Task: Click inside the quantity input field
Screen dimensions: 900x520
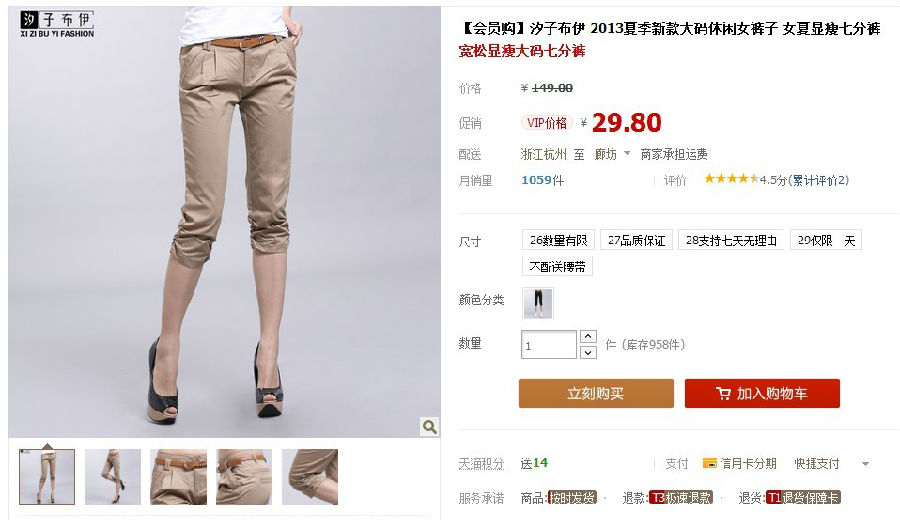Action: [x=549, y=344]
